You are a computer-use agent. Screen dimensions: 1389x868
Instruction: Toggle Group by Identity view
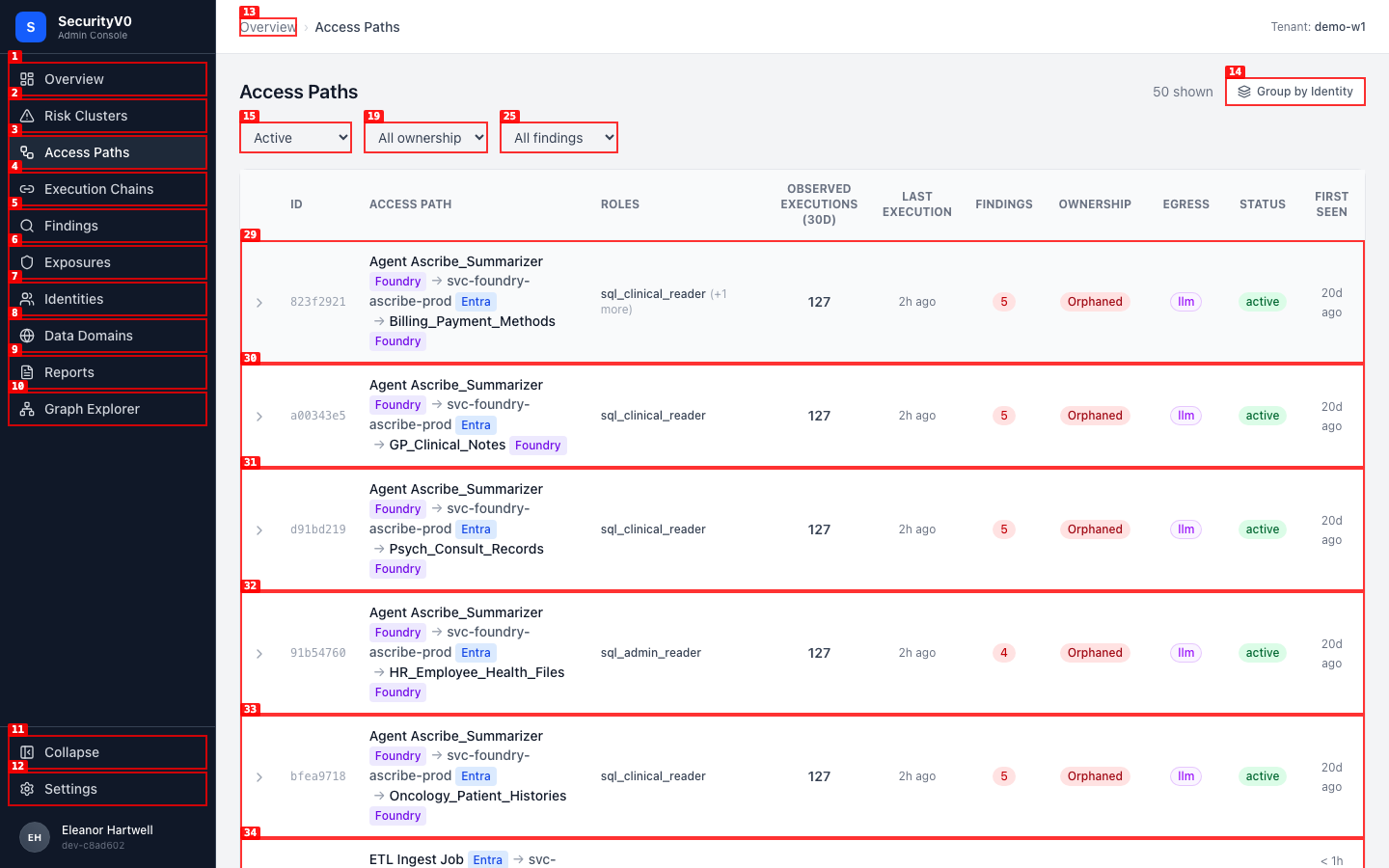[x=1295, y=92]
